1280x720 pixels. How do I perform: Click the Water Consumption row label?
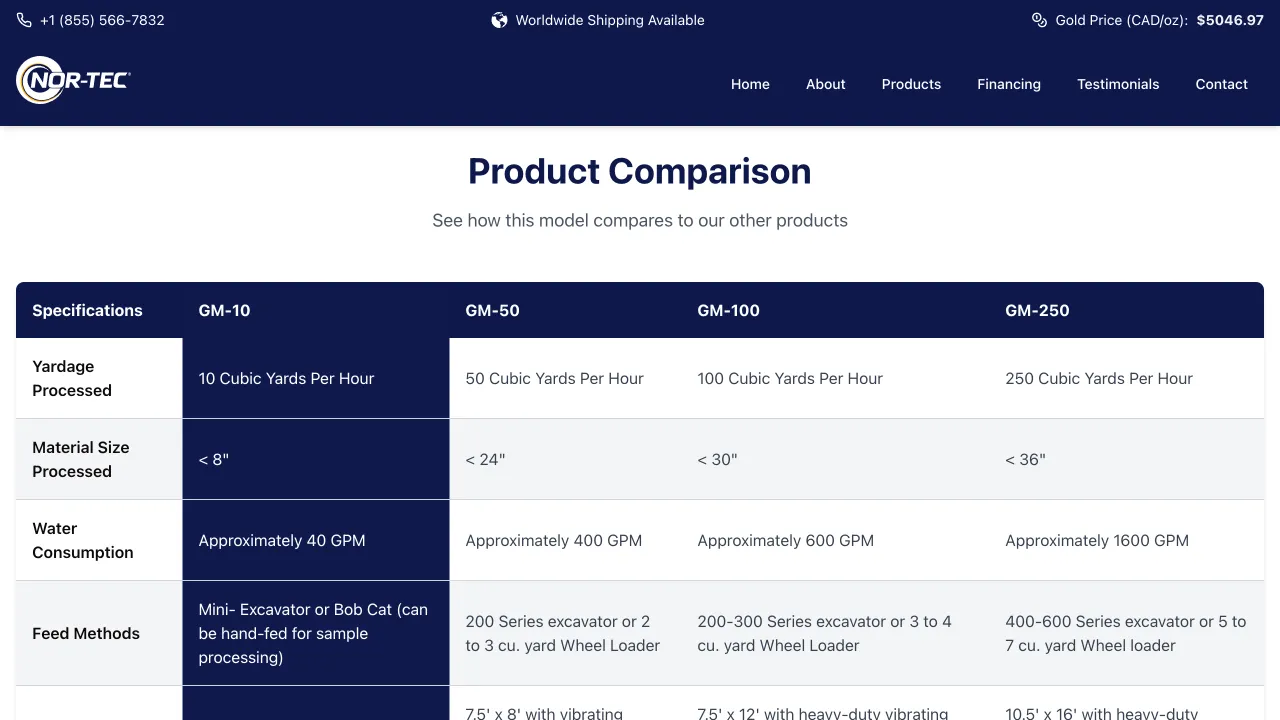[82, 540]
